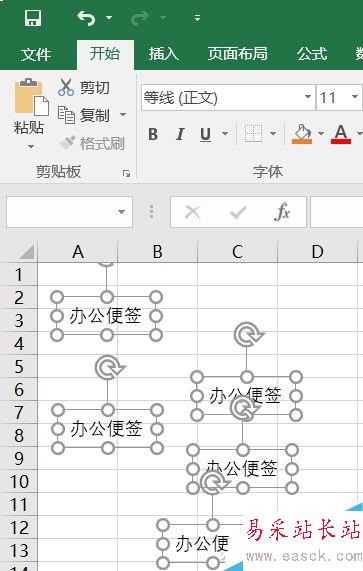Select column A header

pos(78,252)
